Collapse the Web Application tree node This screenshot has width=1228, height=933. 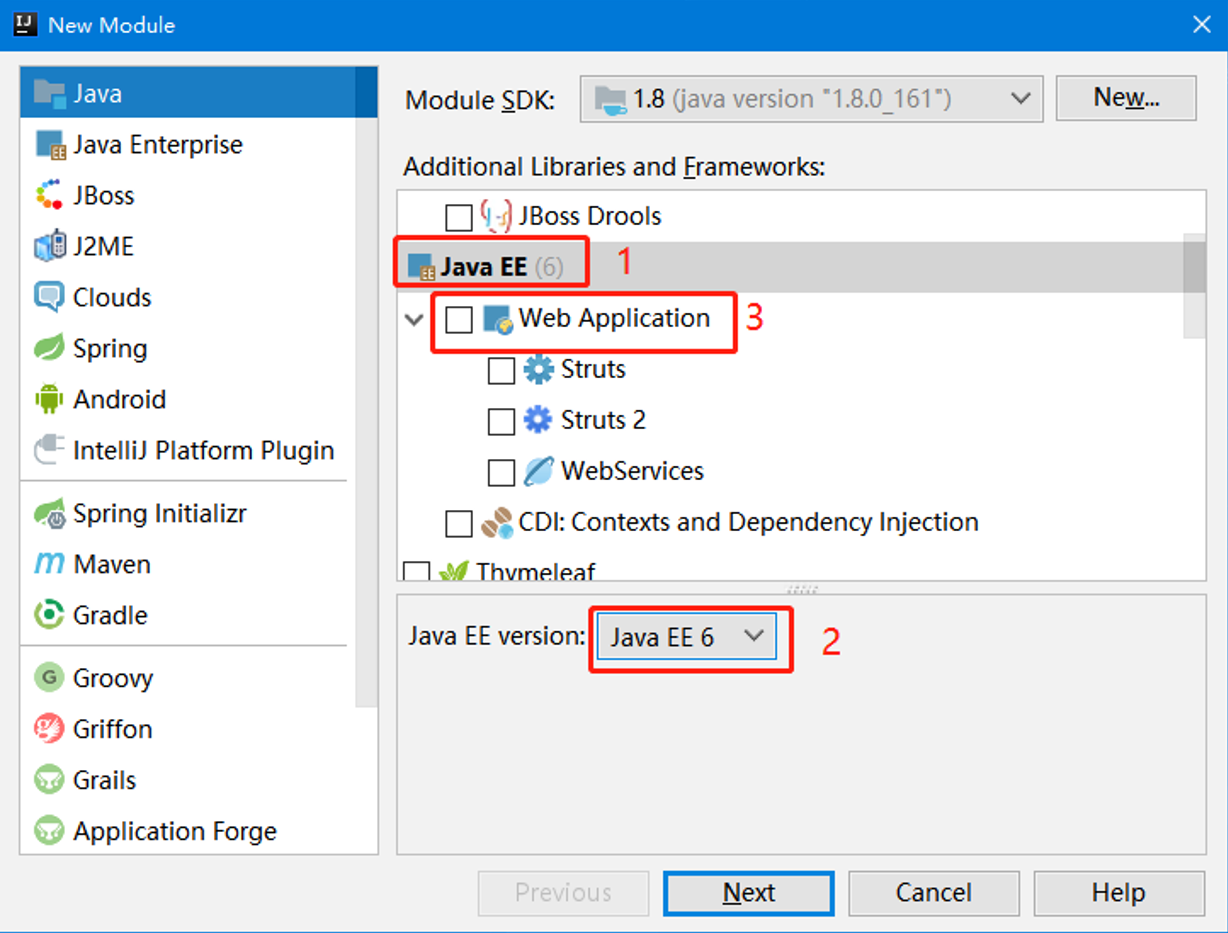coord(414,320)
